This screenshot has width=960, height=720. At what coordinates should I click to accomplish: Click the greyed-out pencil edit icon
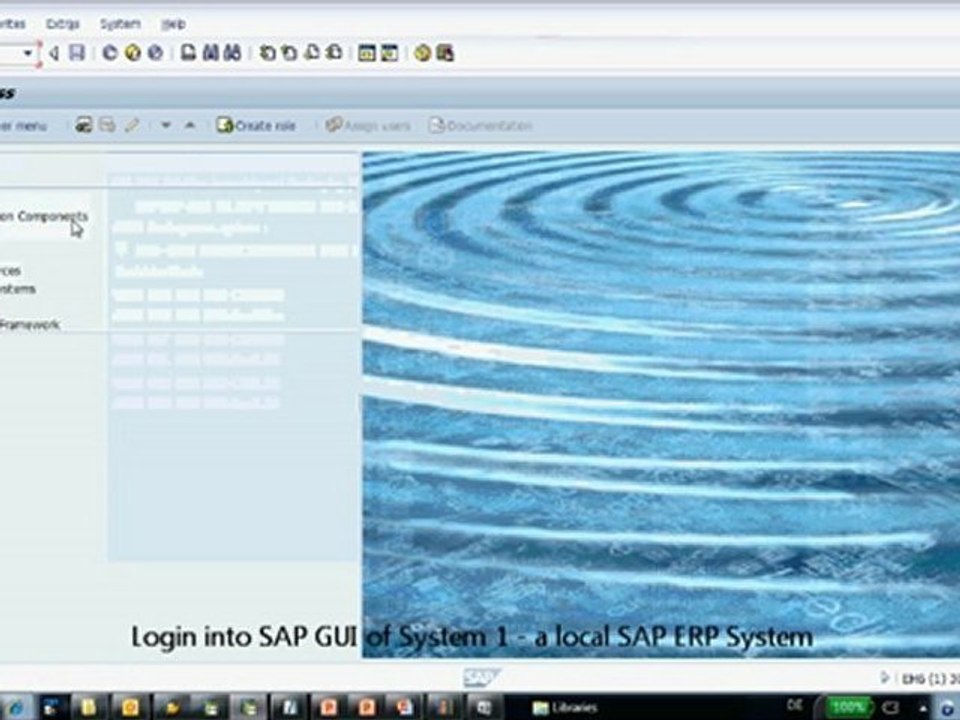131,126
